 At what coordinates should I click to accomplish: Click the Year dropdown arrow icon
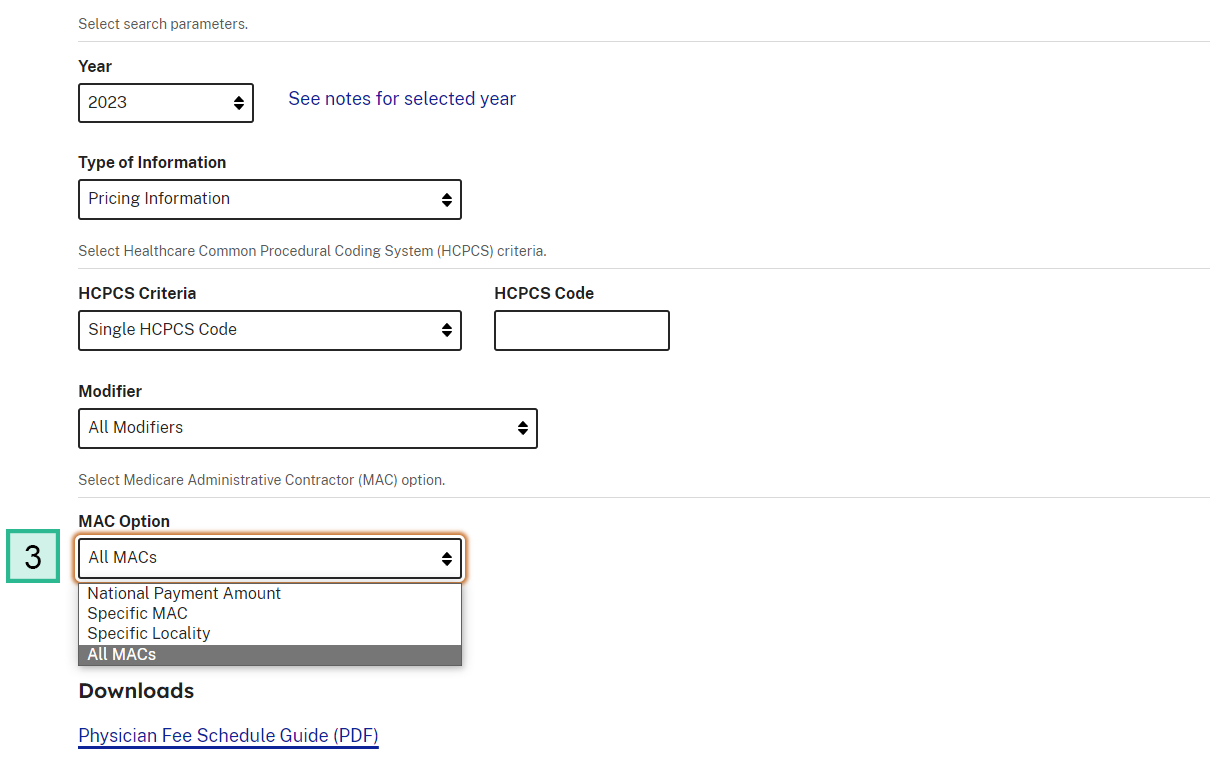tap(238, 102)
